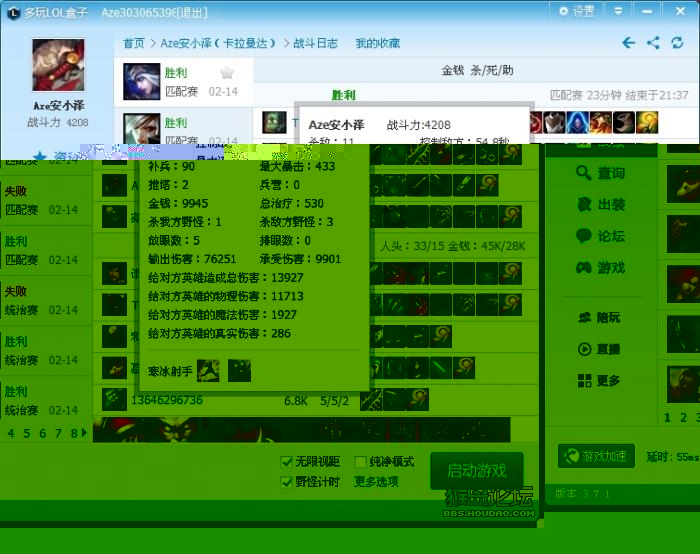Click the 输出伤害:76251 stat in tooltip

pos(192,259)
